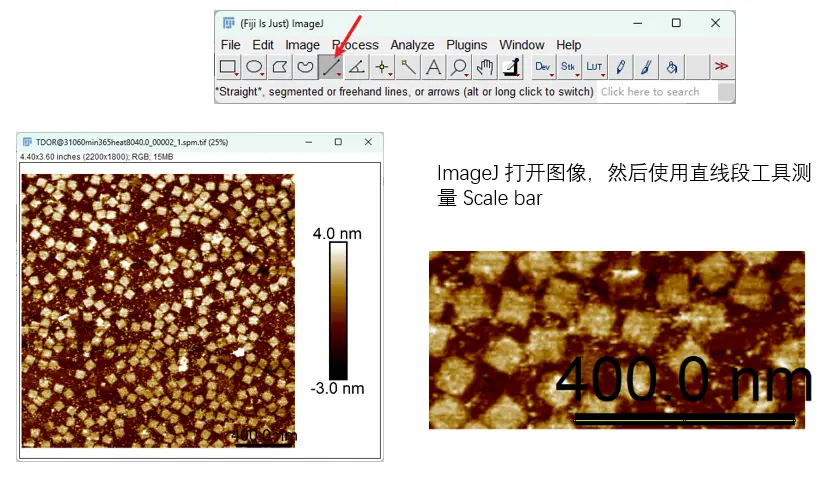The image size is (817, 477).
Task: Open the Help menu
Action: coord(568,45)
